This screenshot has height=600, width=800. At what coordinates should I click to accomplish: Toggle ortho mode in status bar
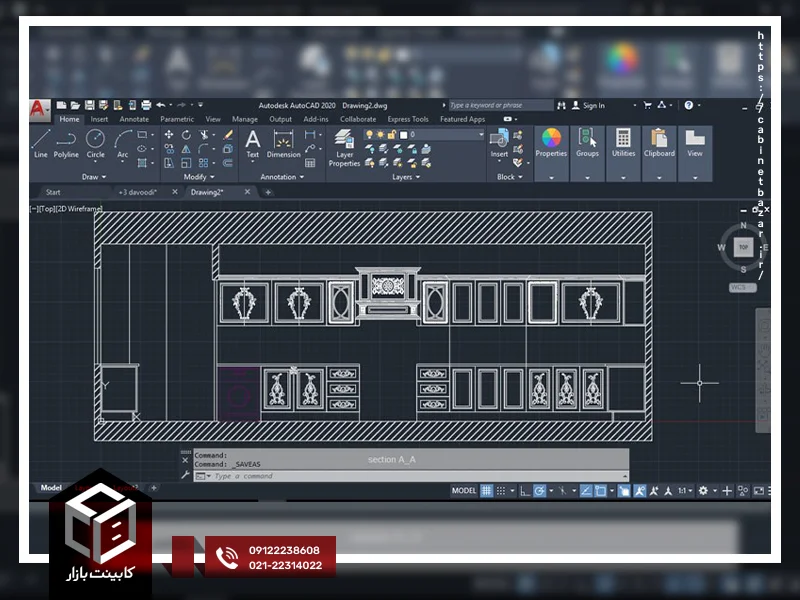pyautogui.click(x=524, y=491)
